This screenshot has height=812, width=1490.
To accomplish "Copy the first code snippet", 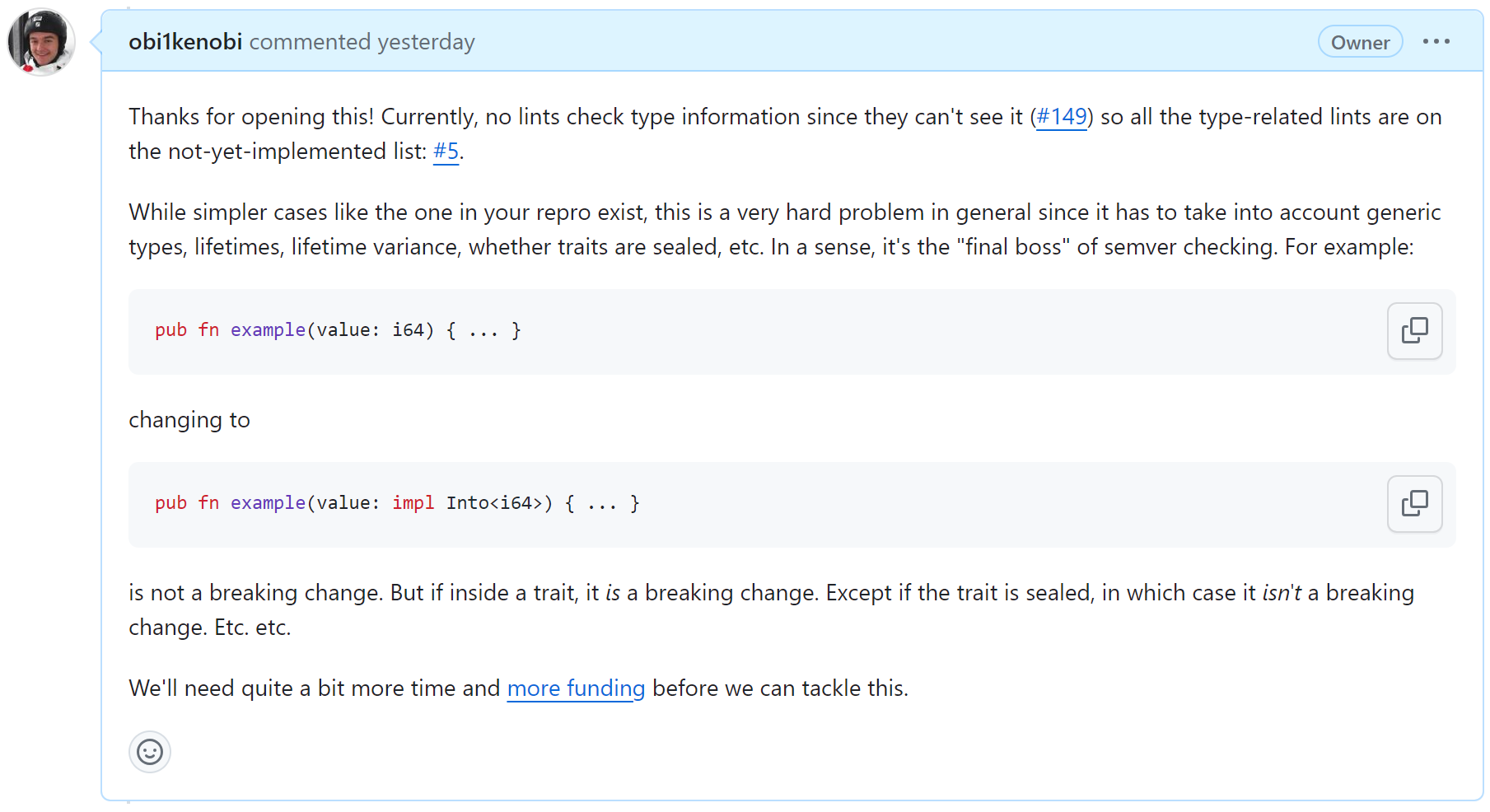I will [x=1414, y=331].
